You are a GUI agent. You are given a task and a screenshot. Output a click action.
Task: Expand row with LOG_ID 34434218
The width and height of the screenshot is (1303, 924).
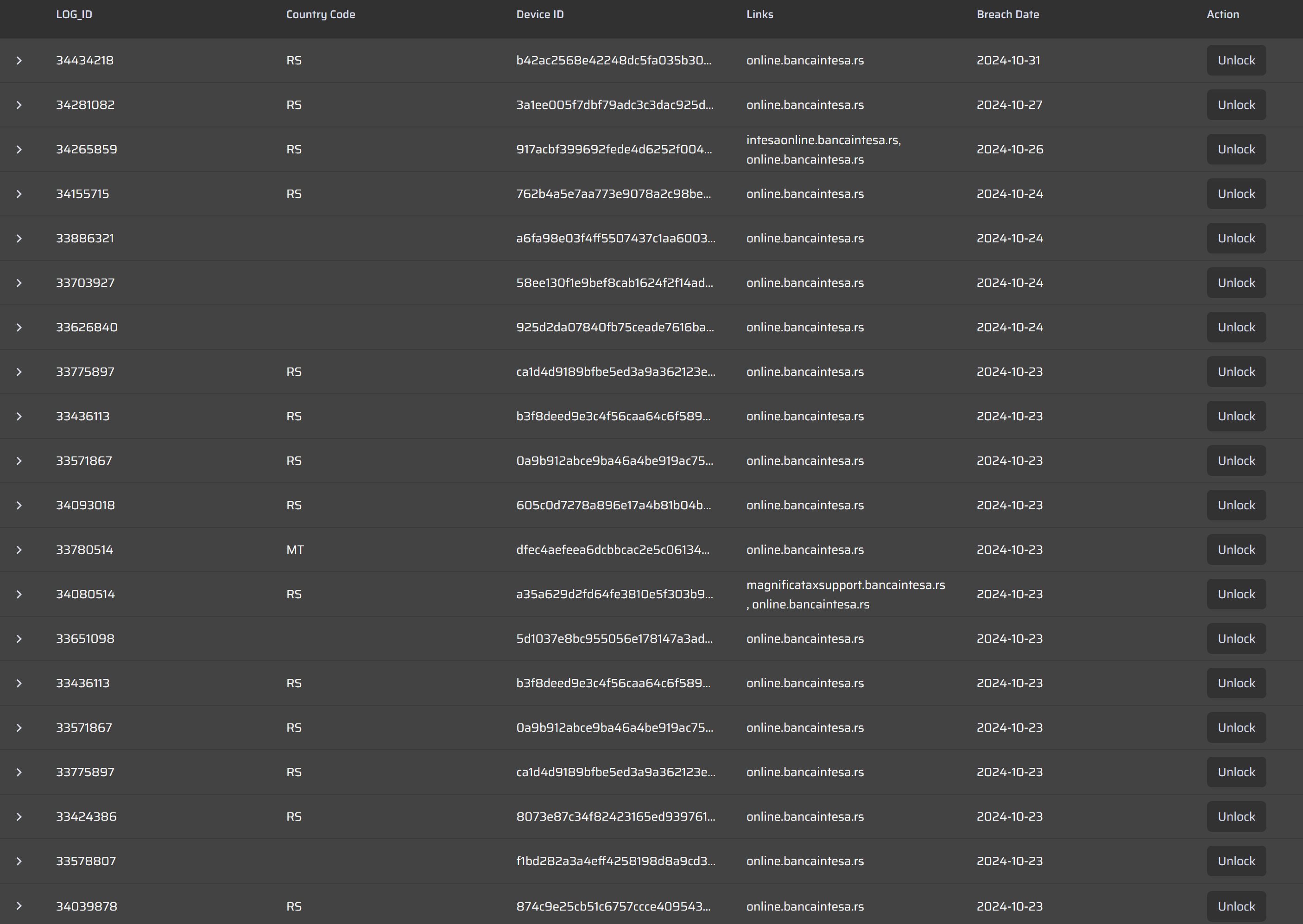(x=19, y=60)
